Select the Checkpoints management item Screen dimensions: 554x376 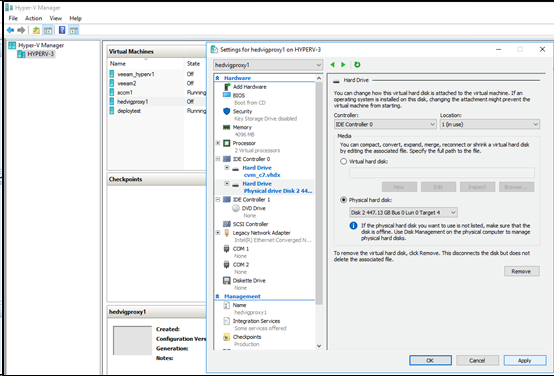pyautogui.click(x=247, y=337)
